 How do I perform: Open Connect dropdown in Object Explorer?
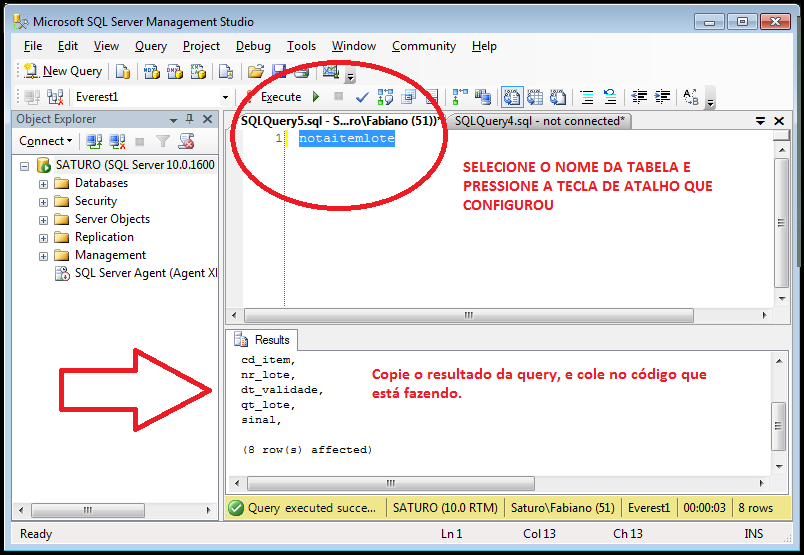pyautogui.click(x=46, y=141)
